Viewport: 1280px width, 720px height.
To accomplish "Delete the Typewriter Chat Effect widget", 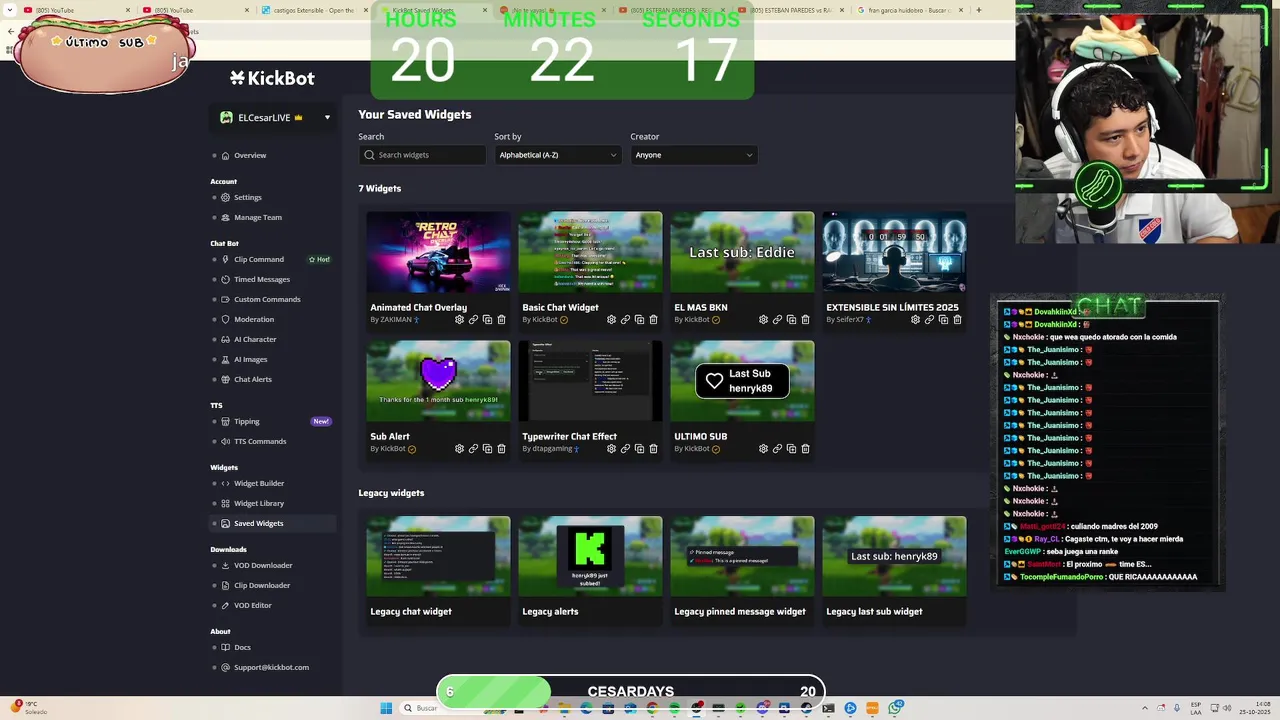I will coord(653,449).
